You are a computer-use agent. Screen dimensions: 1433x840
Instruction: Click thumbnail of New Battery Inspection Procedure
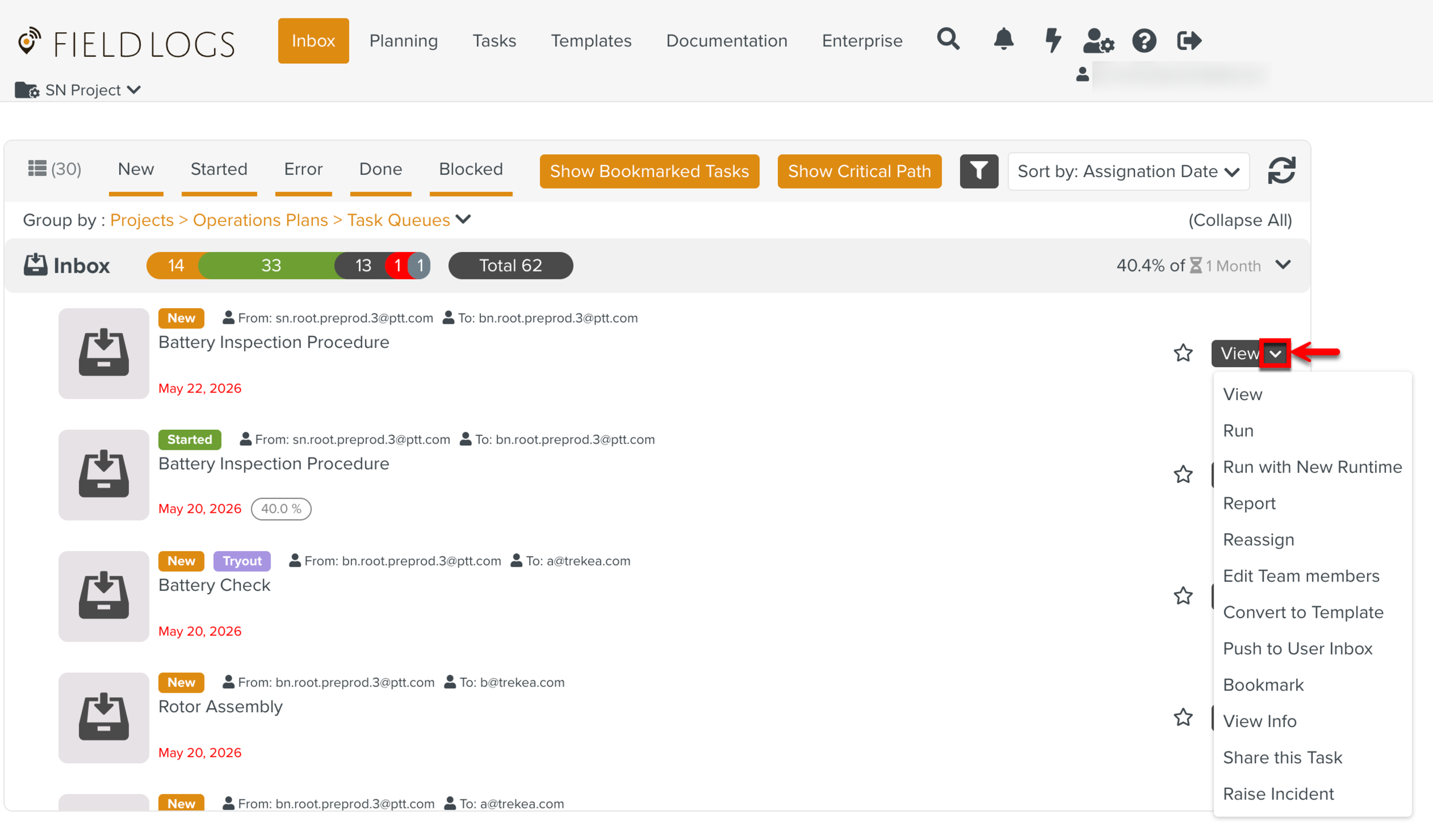pos(104,353)
